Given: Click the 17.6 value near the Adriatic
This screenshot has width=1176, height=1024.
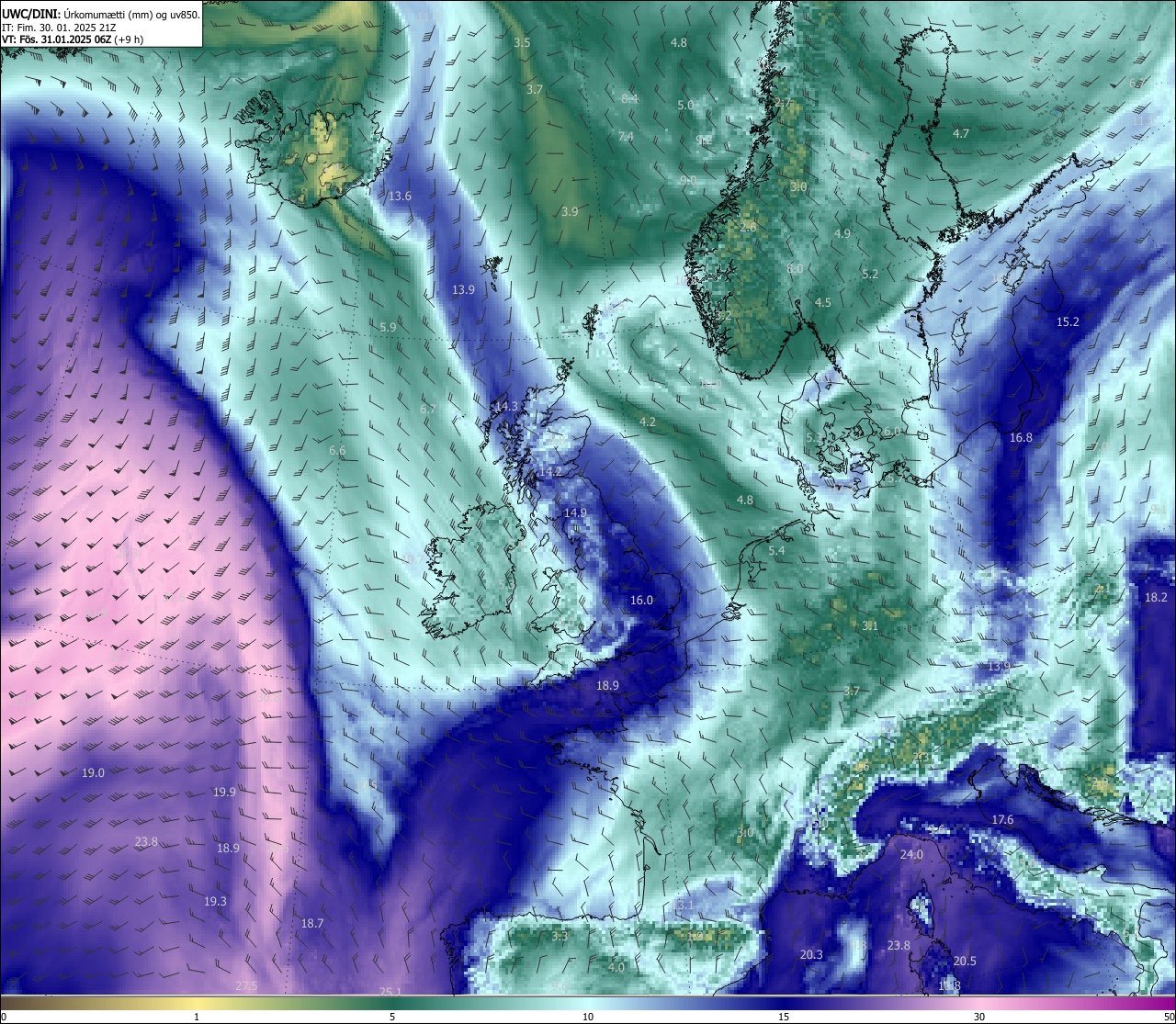Looking at the screenshot, I should 1002,820.
